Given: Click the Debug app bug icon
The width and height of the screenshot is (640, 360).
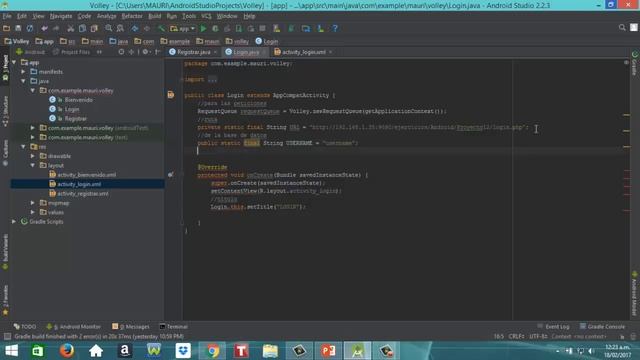Looking at the screenshot, I should tap(215, 28).
